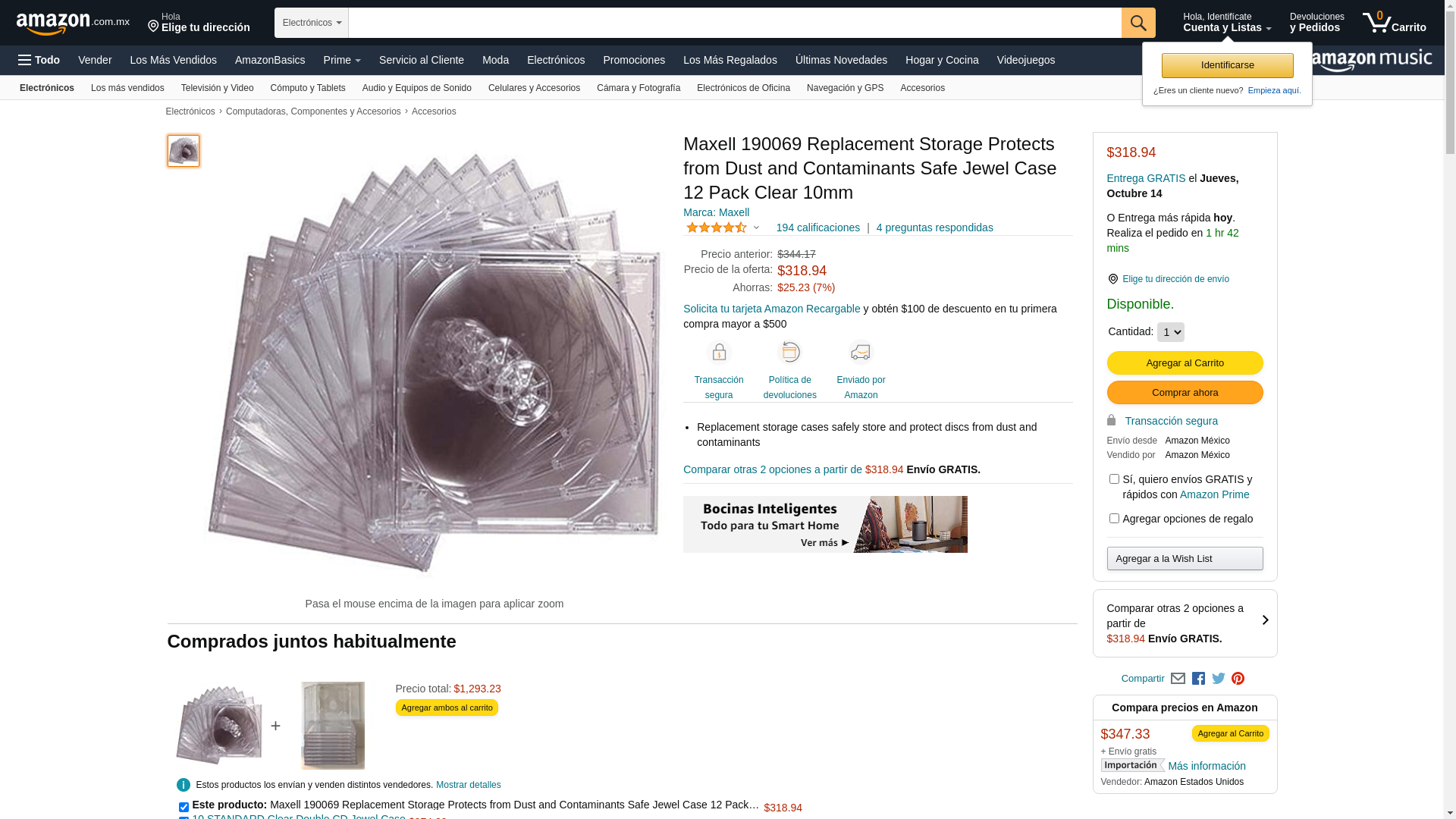This screenshot has width=1456, height=819.
Task: Share product on Twitter icon
Action: pyautogui.click(x=1218, y=679)
